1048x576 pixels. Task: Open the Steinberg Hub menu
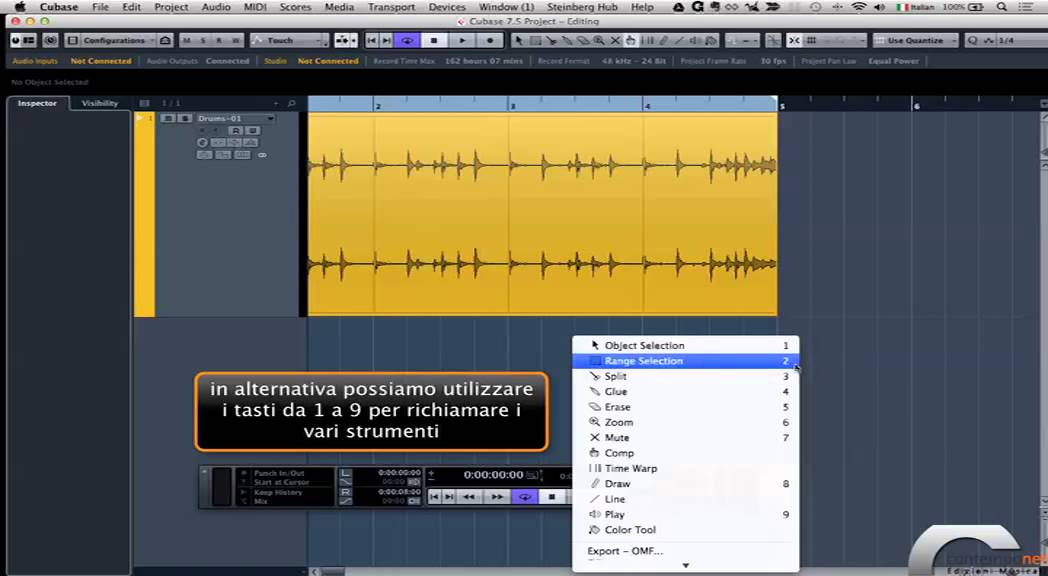pyautogui.click(x=582, y=7)
